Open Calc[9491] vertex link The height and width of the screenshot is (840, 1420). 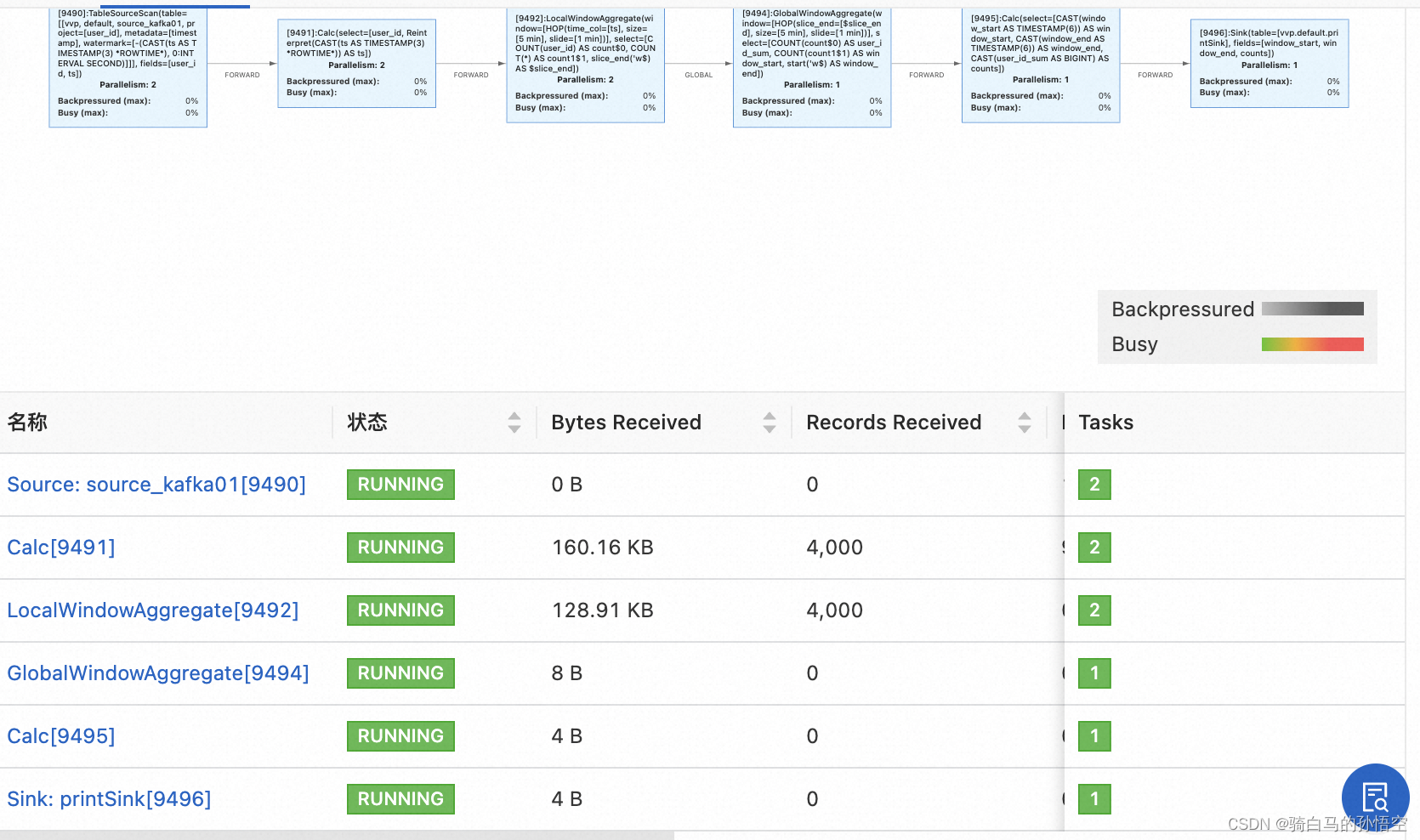(x=61, y=548)
